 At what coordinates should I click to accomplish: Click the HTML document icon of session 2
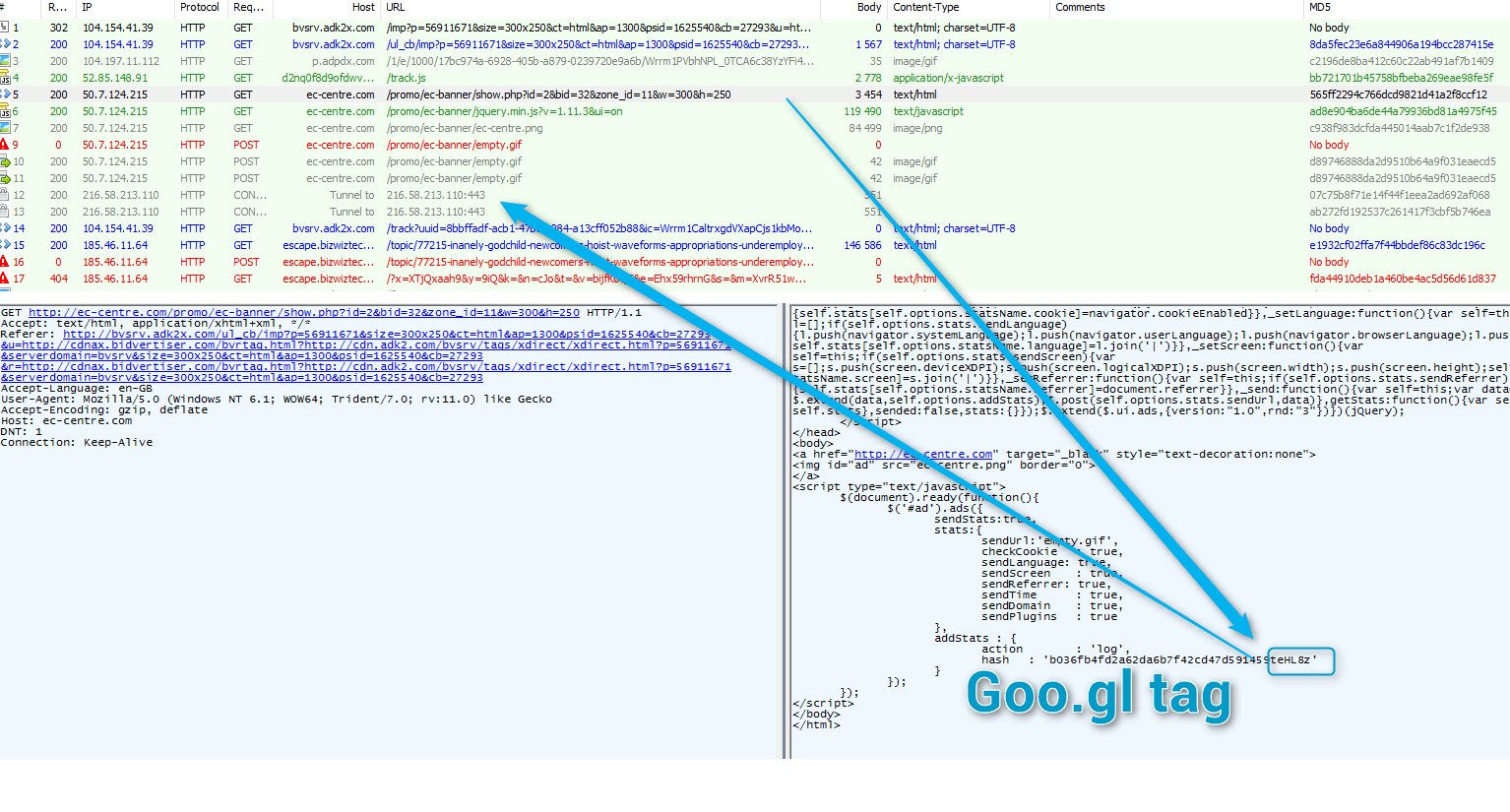coord(5,44)
